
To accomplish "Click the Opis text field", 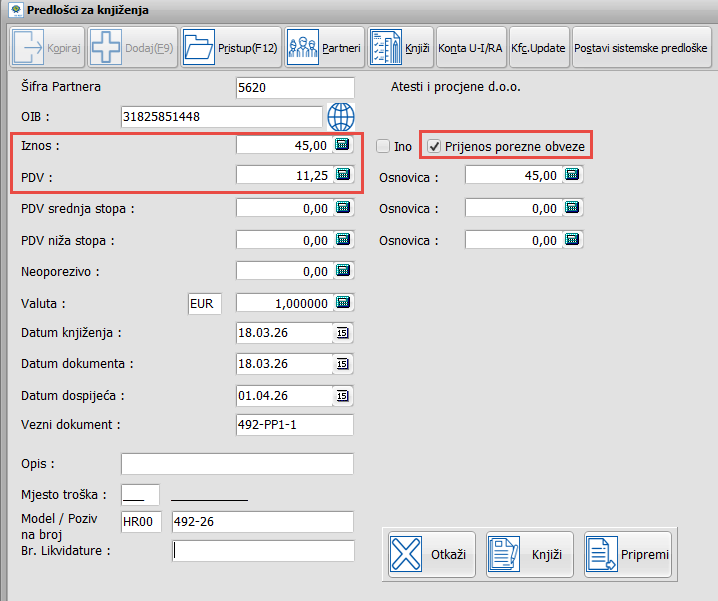I will [237, 464].
